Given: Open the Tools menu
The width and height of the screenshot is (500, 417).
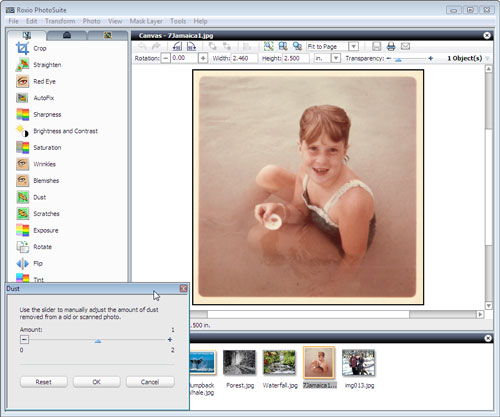Looking at the screenshot, I should point(178,21).
